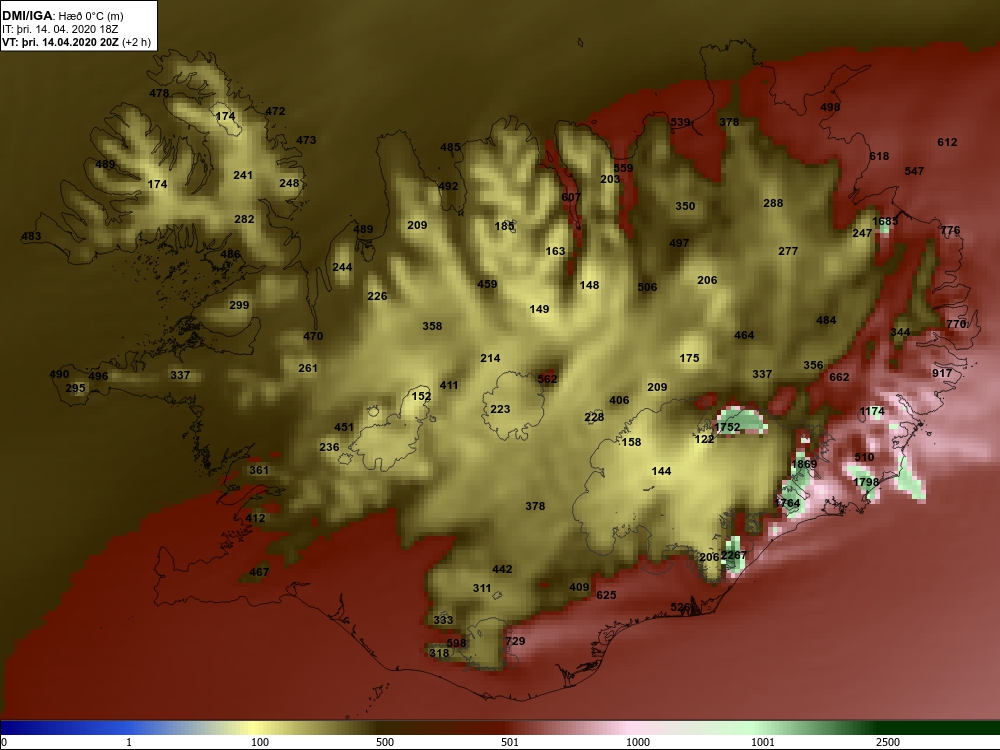Click the map value 277
Viewport: 1000px width, 750px height.
tap(788, 251)
